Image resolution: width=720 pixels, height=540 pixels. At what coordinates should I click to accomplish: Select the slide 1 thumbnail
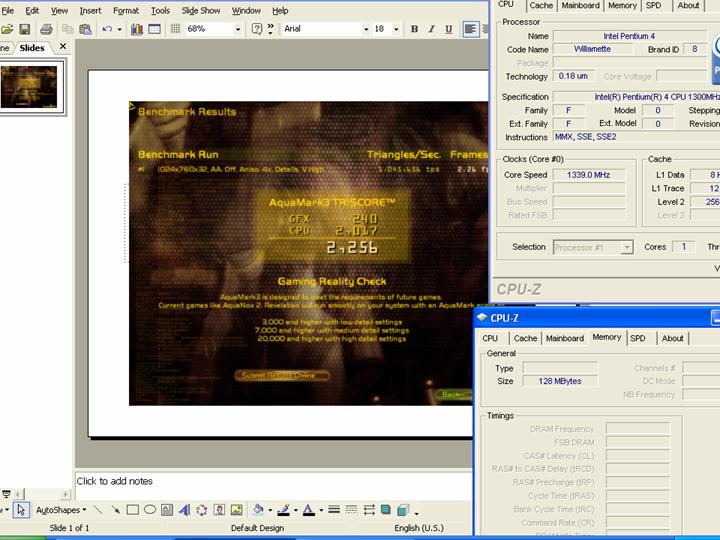(29, 87)
